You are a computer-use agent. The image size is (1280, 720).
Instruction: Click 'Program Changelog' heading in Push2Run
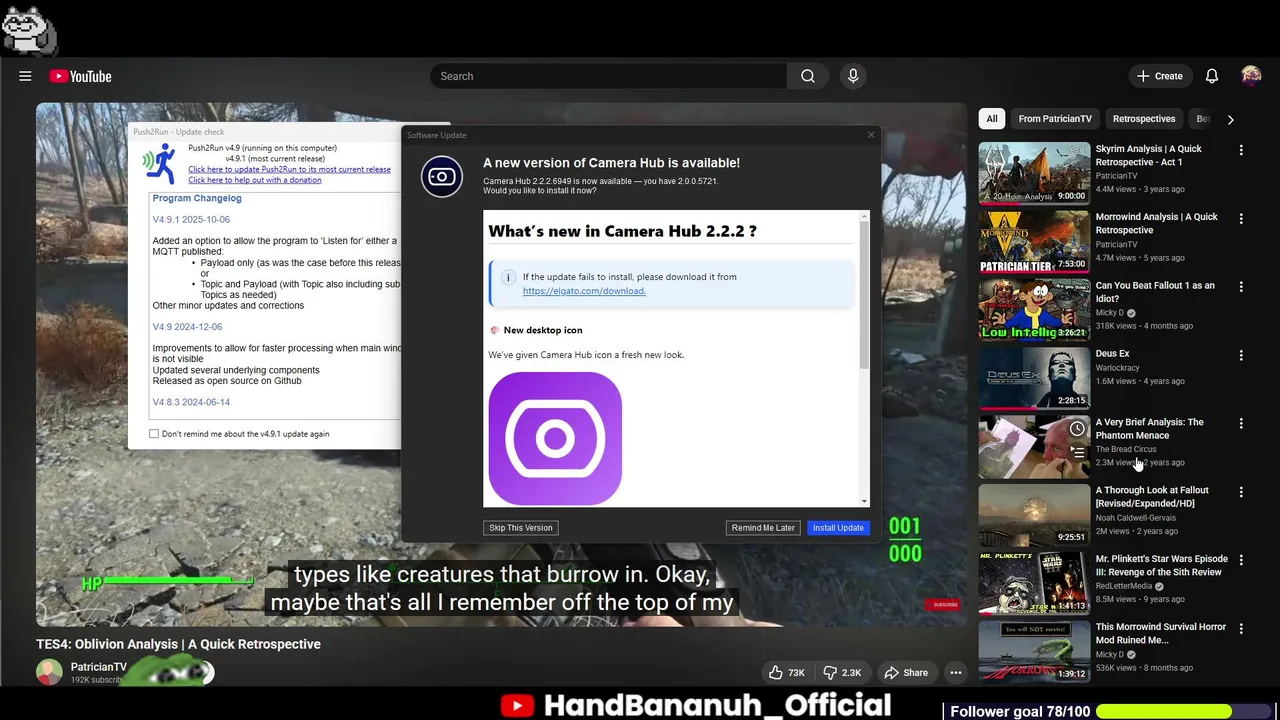coord(197,198)
